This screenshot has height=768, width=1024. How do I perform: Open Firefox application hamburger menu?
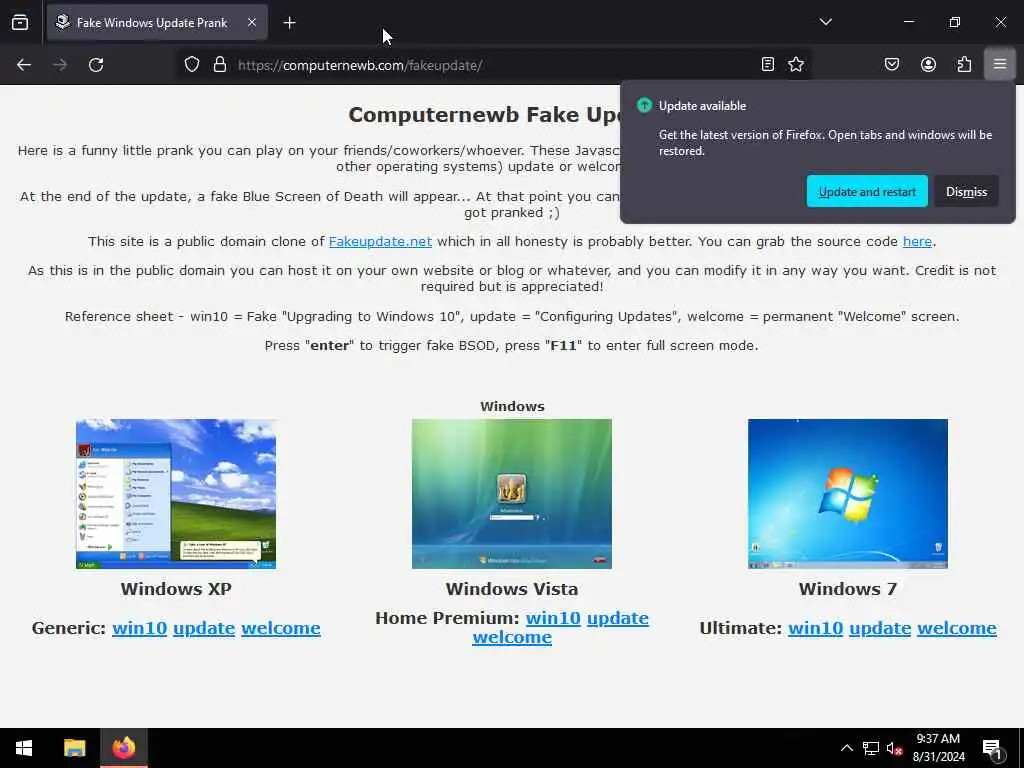coord(1000,64)
